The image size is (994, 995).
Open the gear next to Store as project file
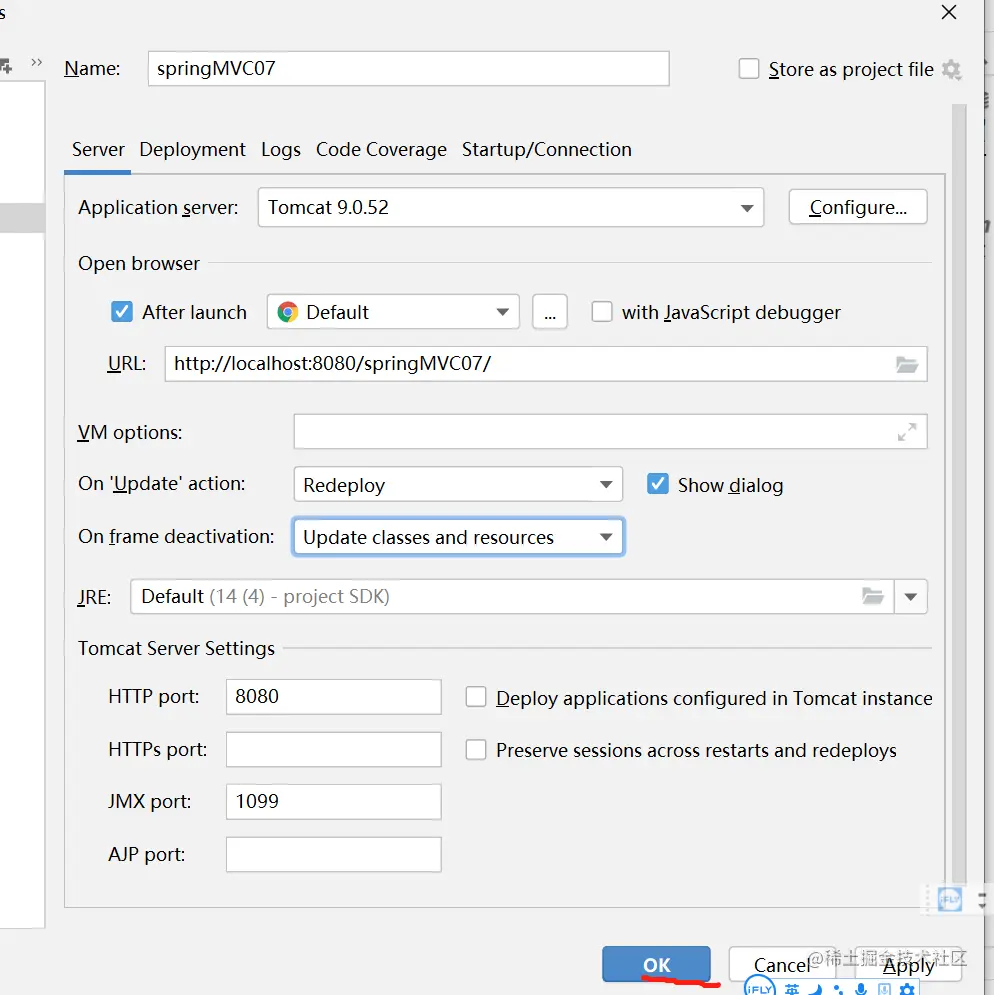click(x=951, y=69)
